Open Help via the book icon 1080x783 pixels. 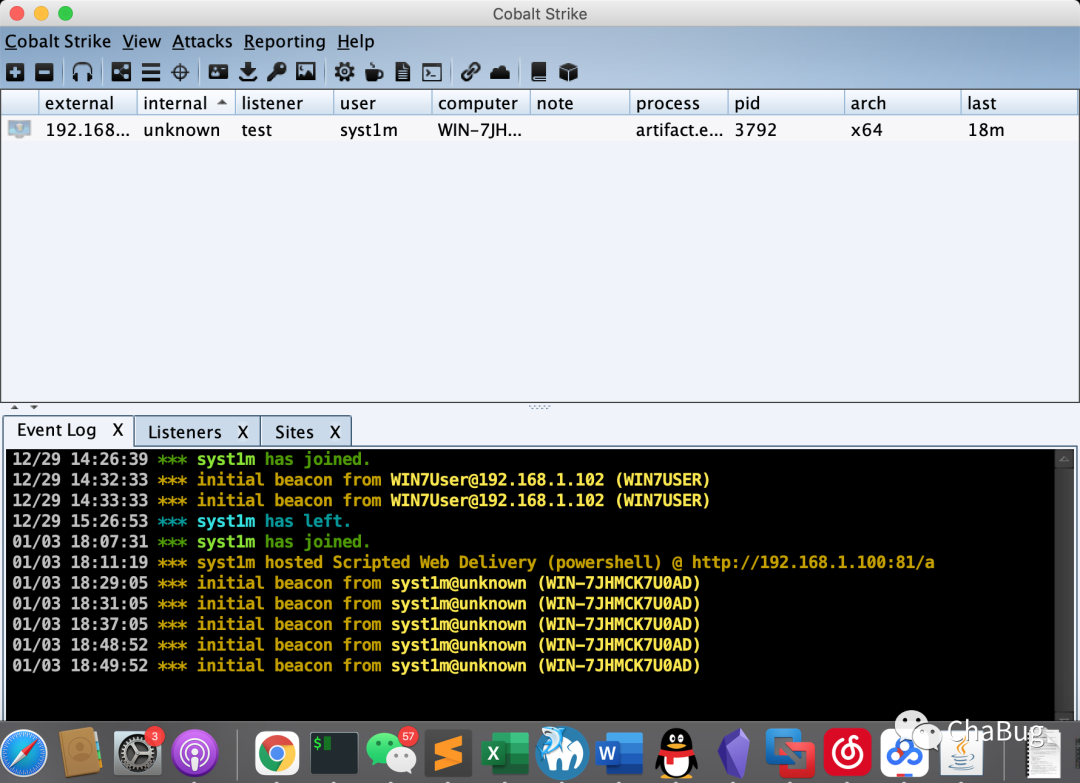coord(539,72)
